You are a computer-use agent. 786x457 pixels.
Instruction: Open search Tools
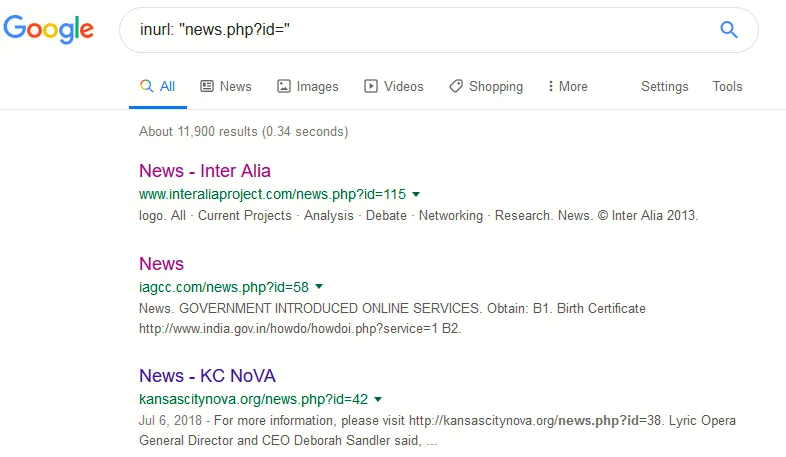(x=727, y=86)
